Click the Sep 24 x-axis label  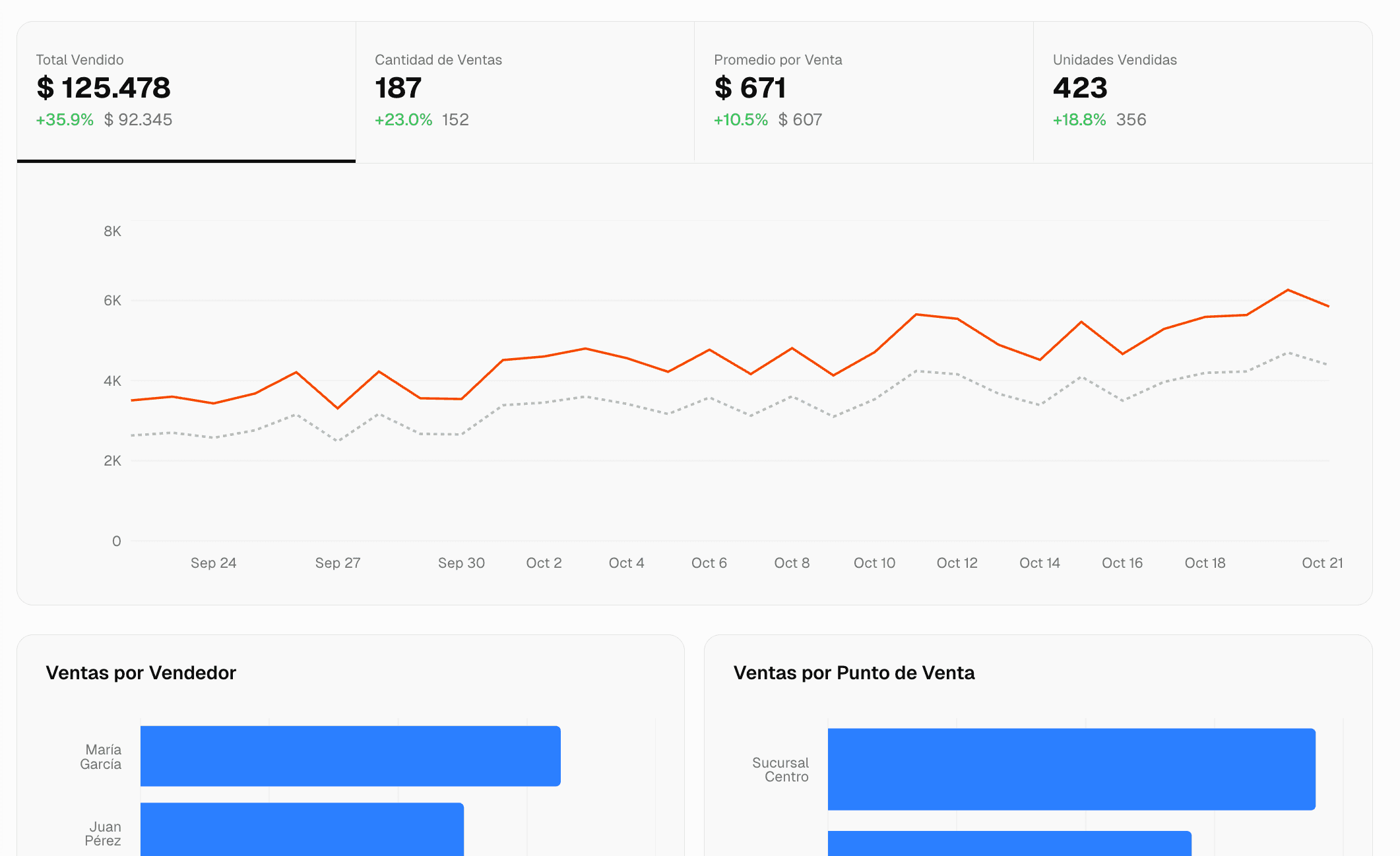pos(213,563)
